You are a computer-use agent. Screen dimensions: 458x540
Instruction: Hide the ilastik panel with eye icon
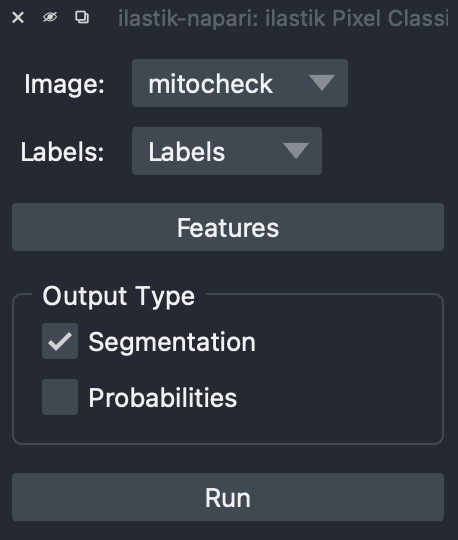[50, 17]
